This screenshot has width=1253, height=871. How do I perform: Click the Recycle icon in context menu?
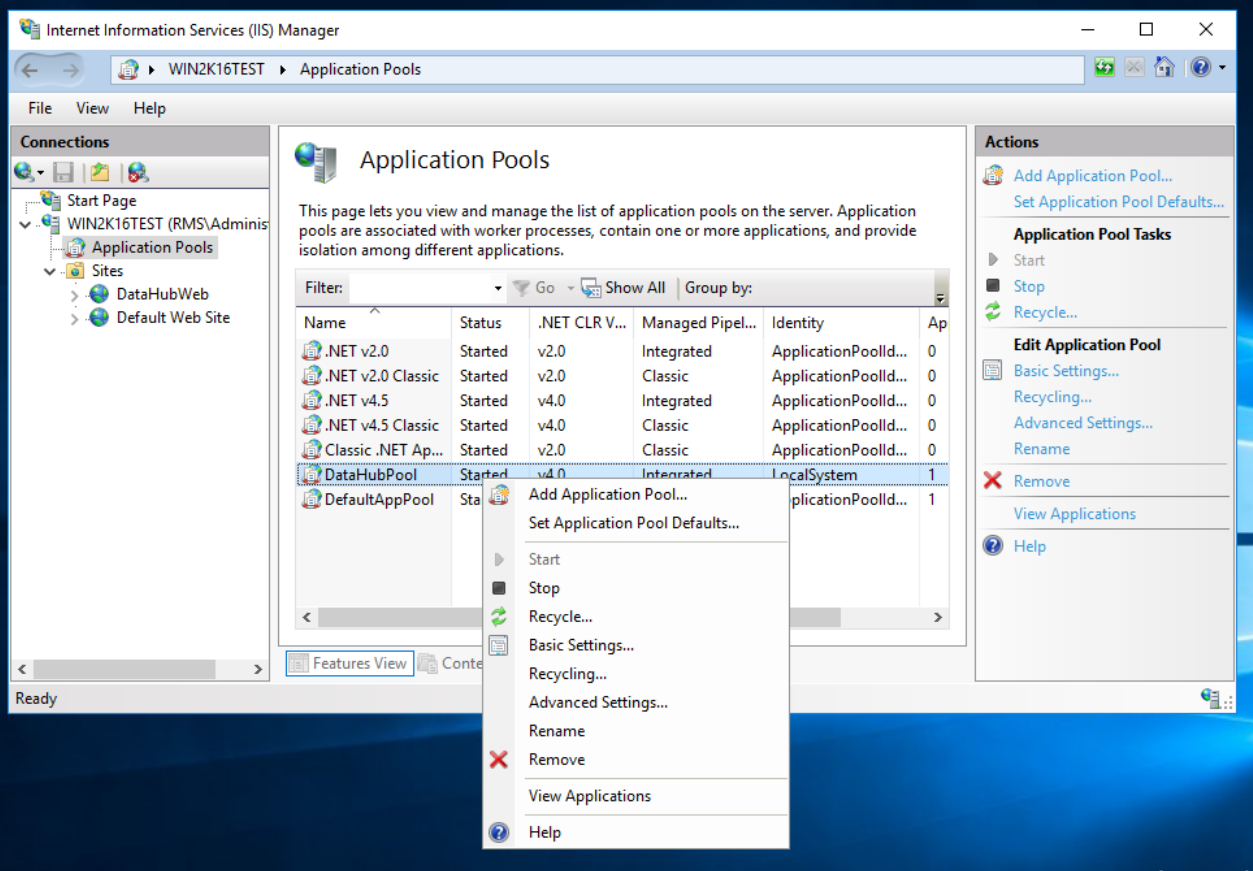[x=499, y=617]
